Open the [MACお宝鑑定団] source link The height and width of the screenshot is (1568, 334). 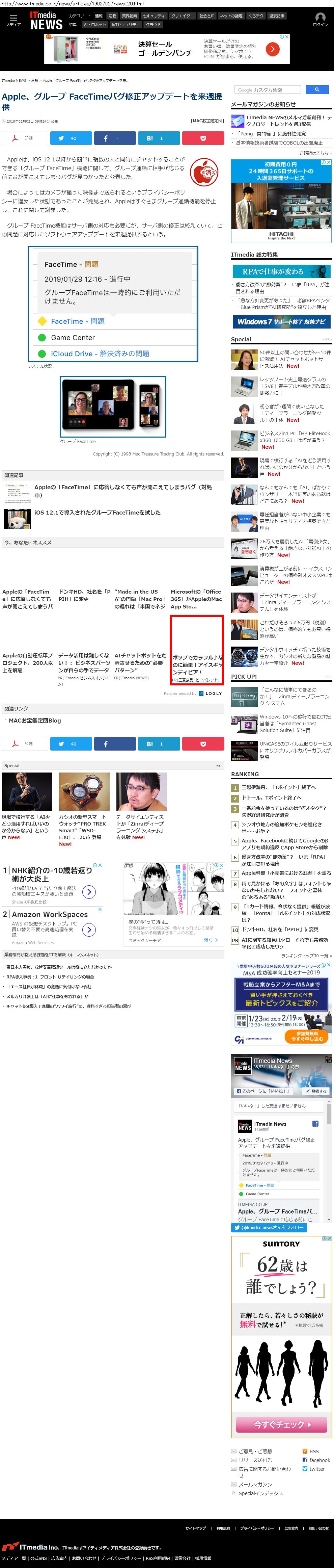point(207,121)
